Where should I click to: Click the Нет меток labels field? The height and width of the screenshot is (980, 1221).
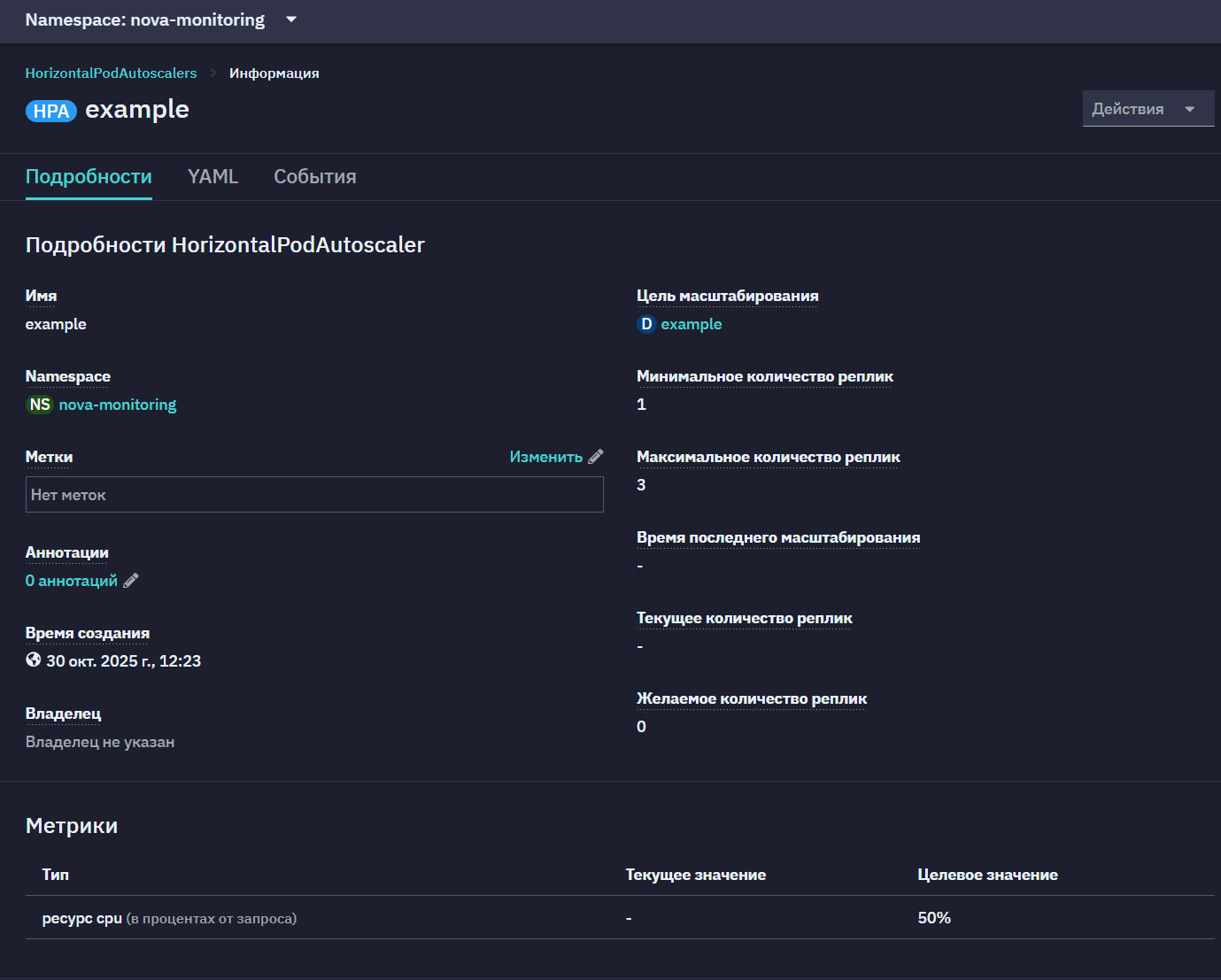coord(314,495)
